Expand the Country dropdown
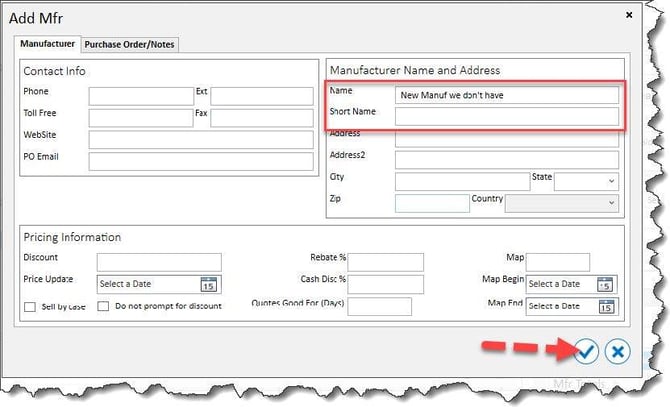 pyautogui.click(x=561, y=203)
